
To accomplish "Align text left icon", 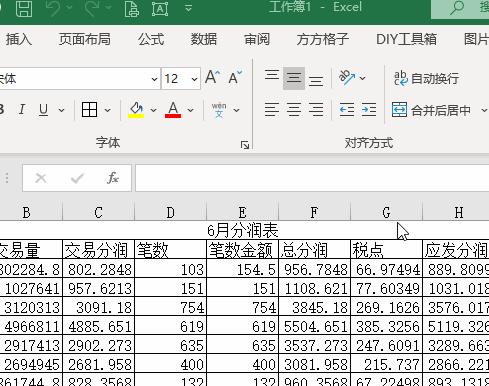I will tap(272, 110).
